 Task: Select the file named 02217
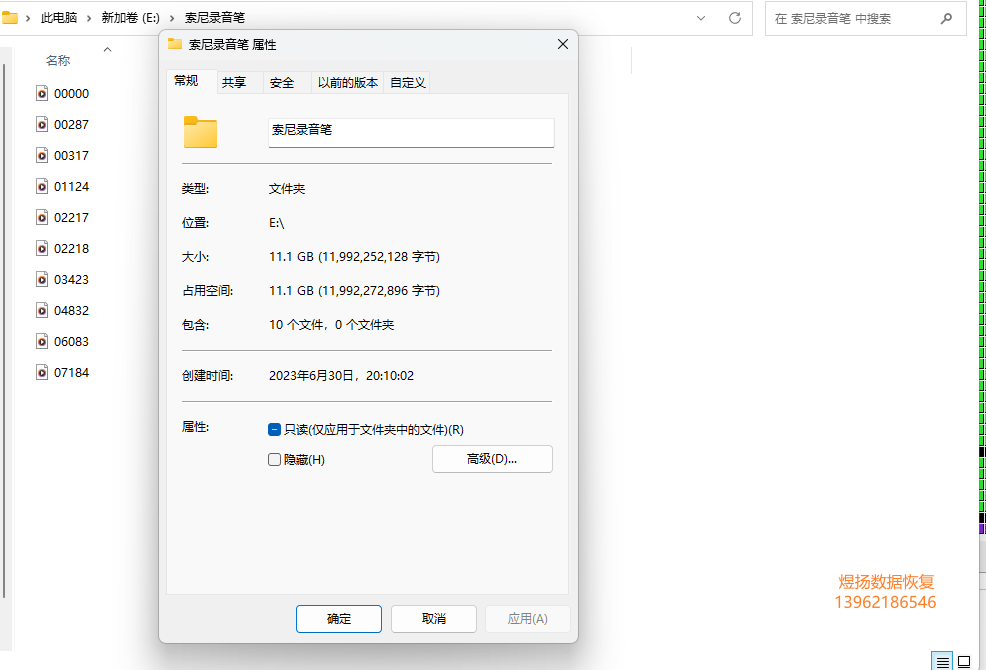point(72,218)
